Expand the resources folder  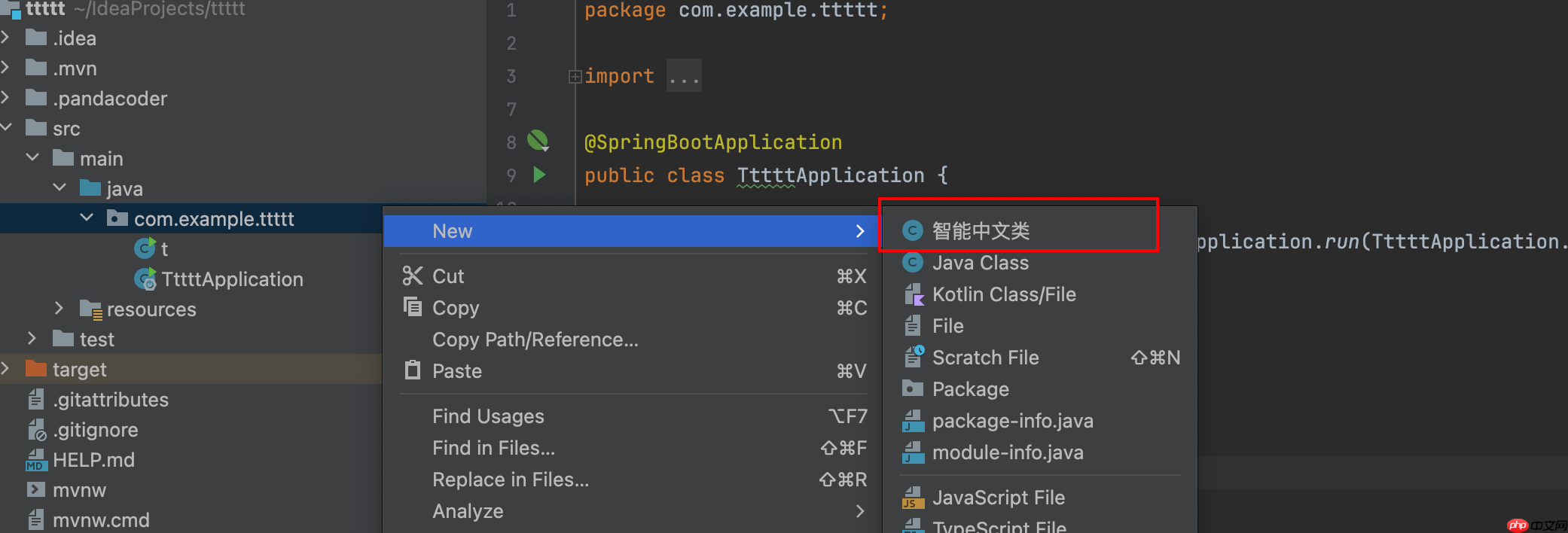point(59,309)
